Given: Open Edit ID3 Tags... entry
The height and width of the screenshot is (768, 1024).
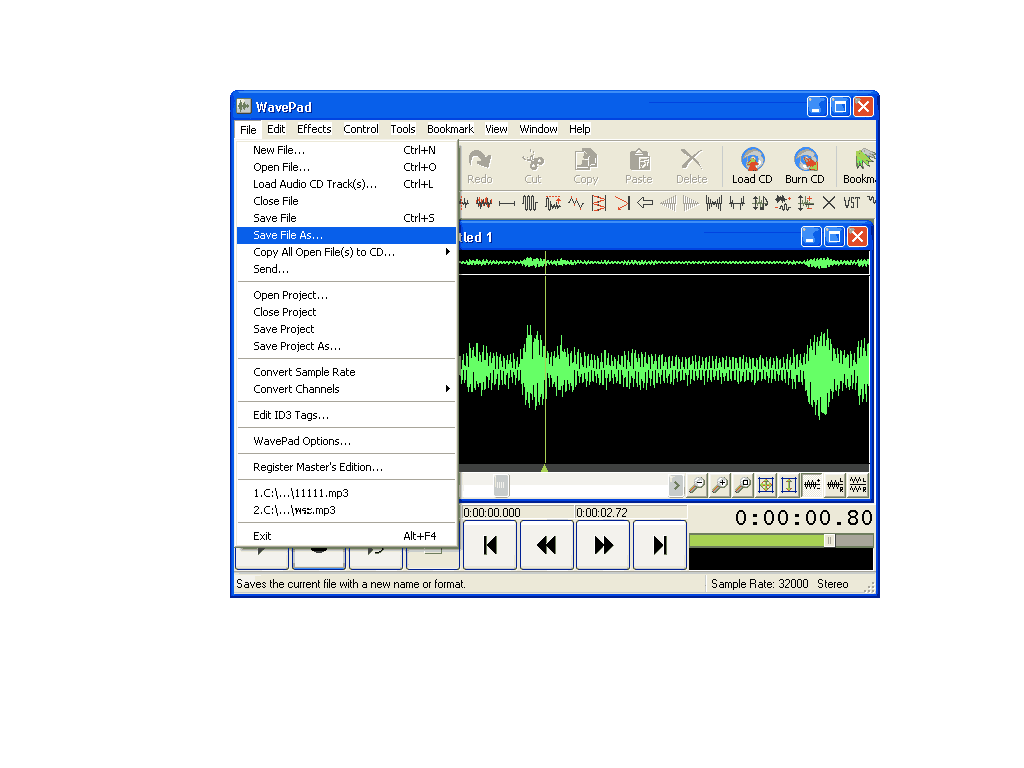Looking at the screenshot, I should pos(346,415).
